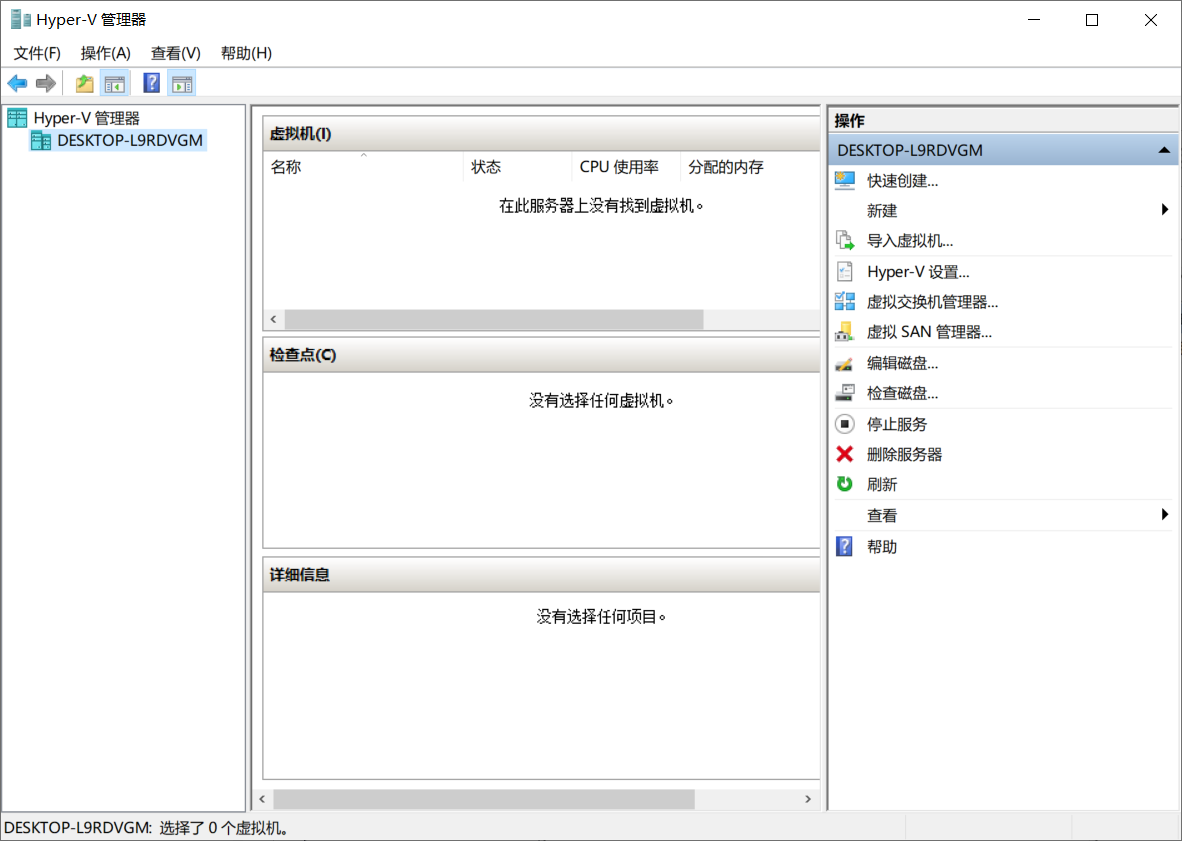Open 虚拟交换机管理器... action
Screen dimensions: 1182x841
(932, 302)
